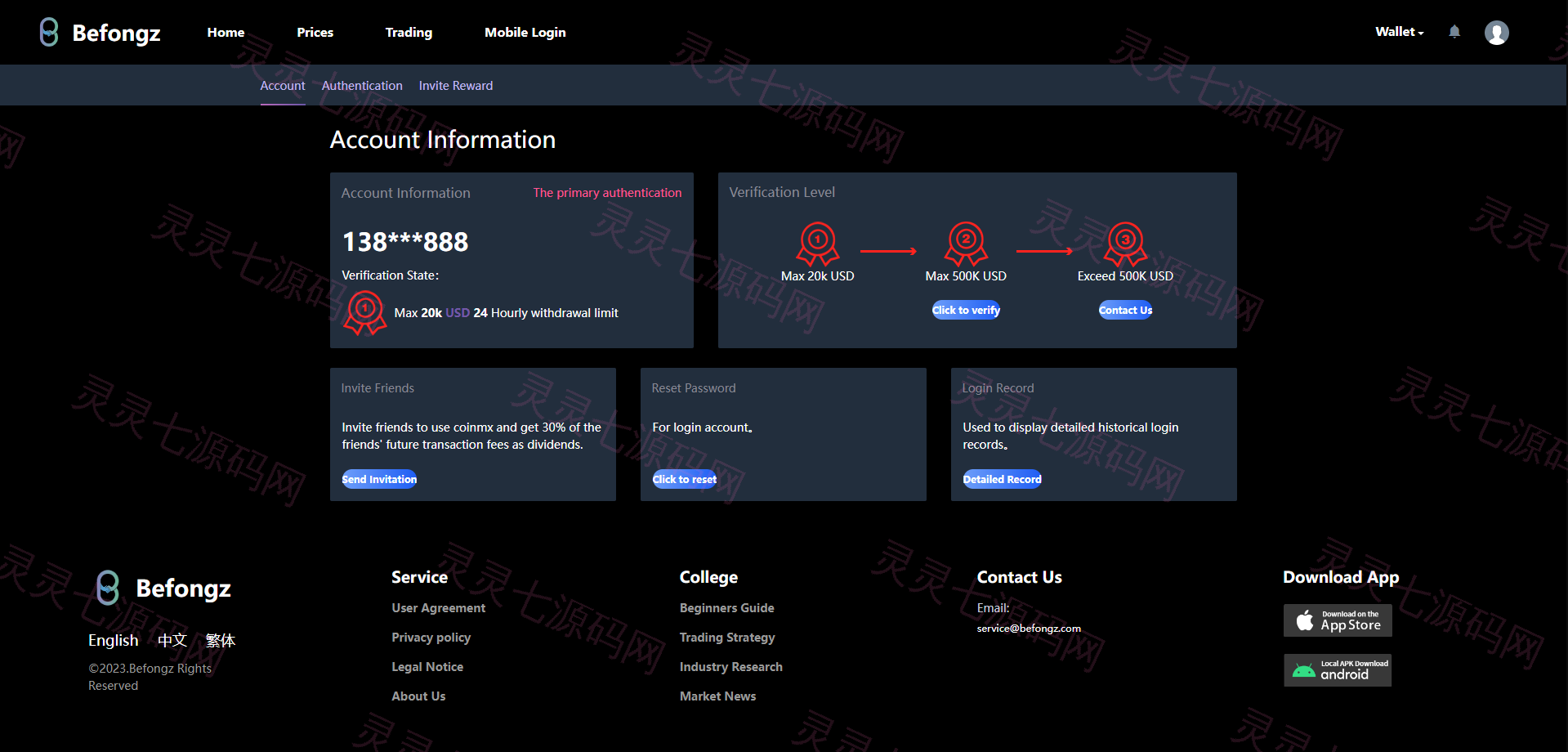Open the Trading Strategy link

727,638
